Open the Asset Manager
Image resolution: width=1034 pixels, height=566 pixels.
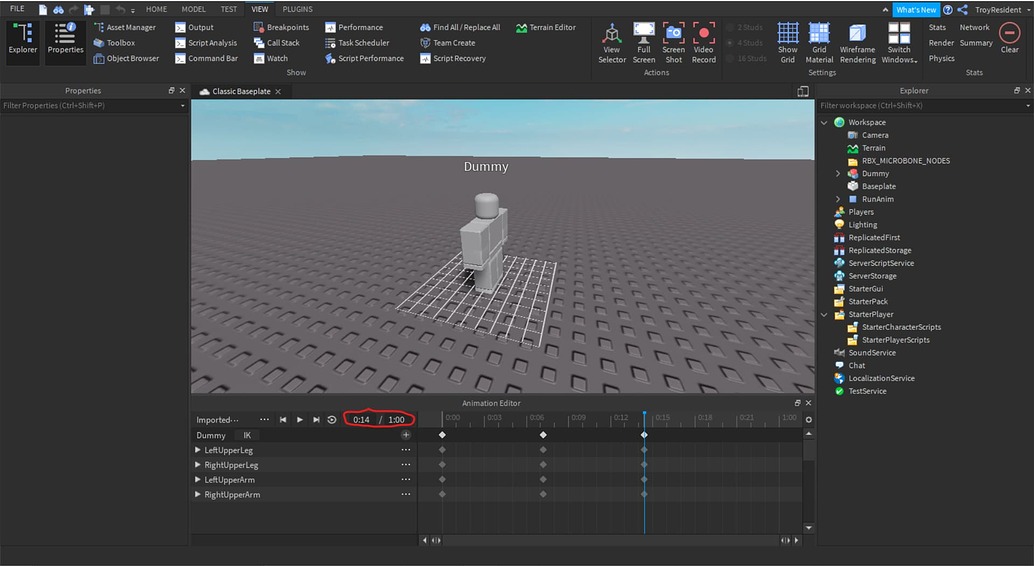pyautogui.click(x=125, y=27)
